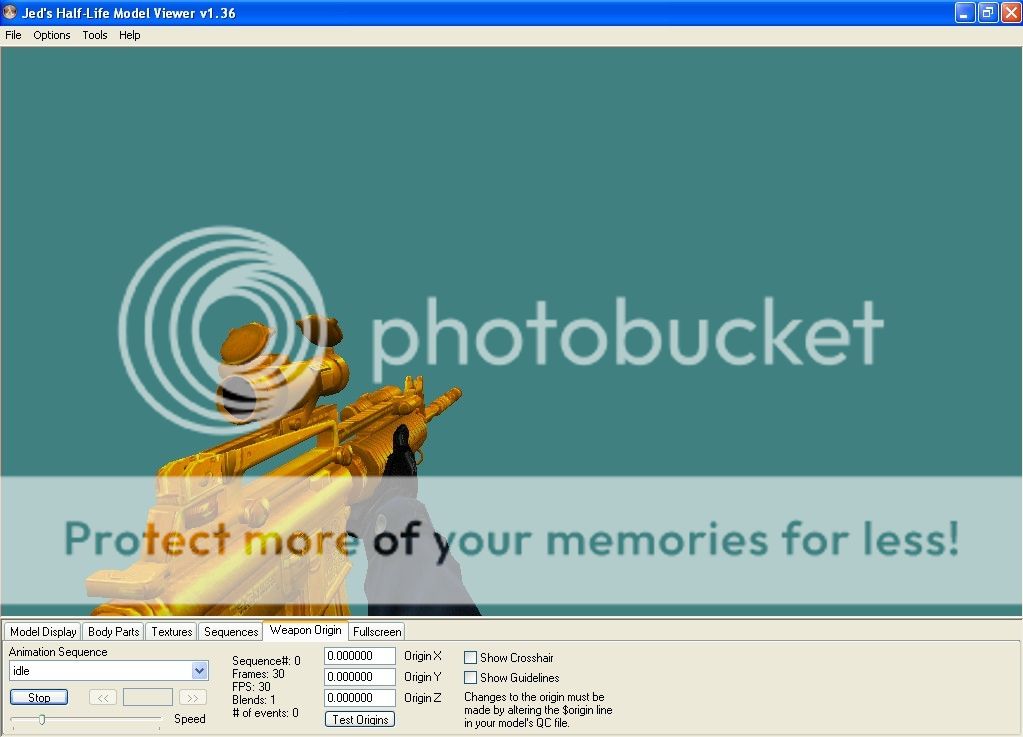Switch to the Model Display tab
Screen dimensions: 1023x737
[x=43, y=632]
